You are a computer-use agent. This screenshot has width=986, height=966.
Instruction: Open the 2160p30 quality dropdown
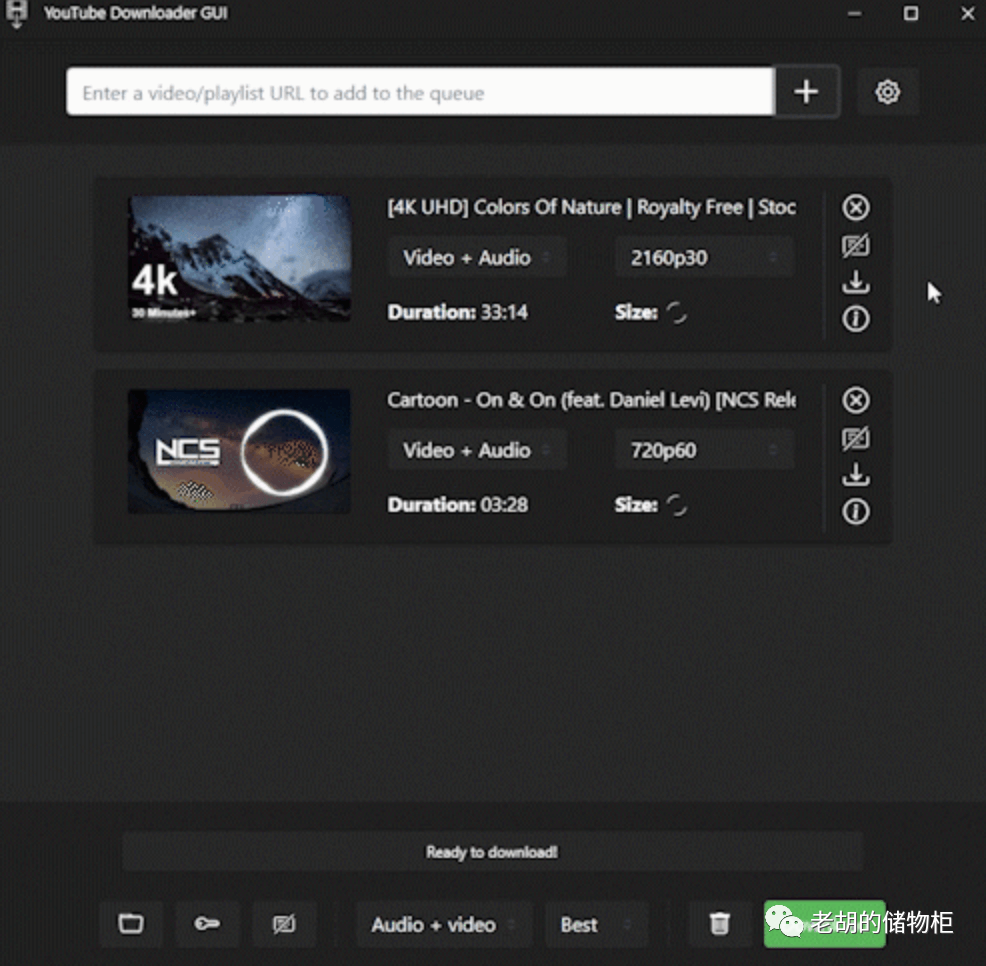point(704,258)
